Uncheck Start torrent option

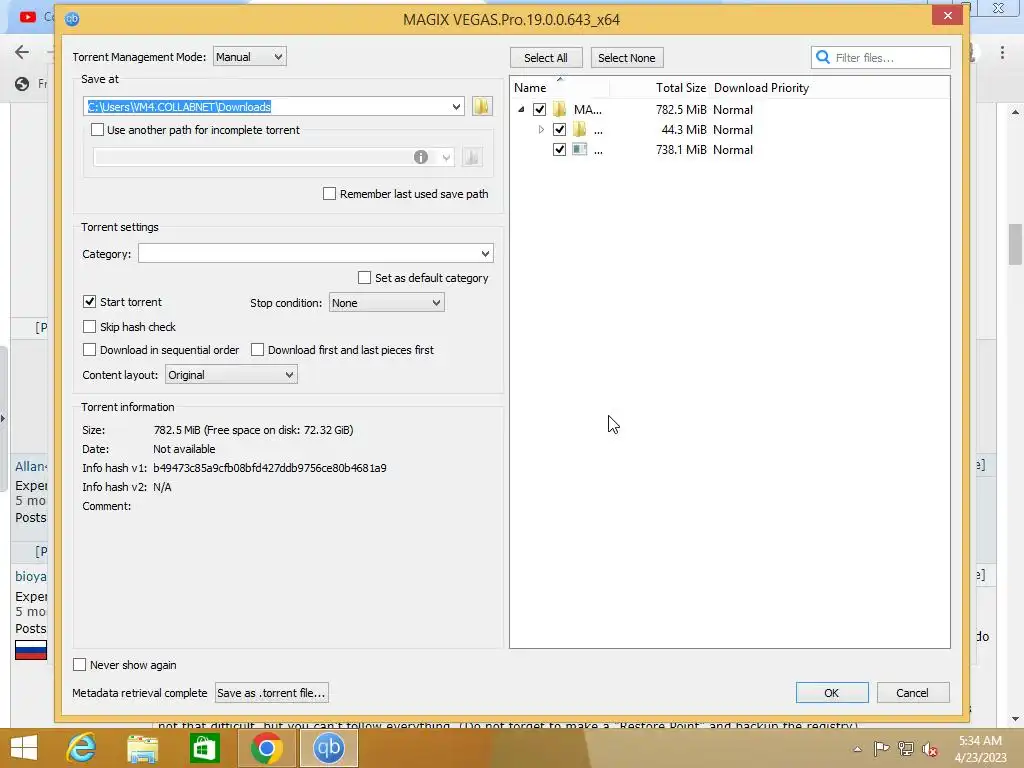point(89,302)
